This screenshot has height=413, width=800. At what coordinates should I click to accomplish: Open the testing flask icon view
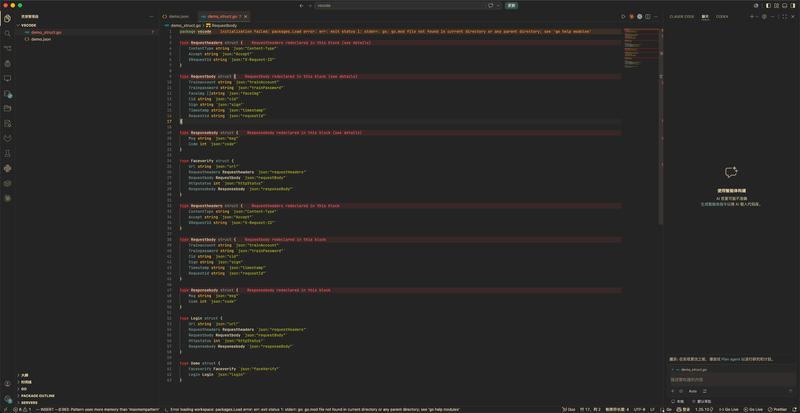click(x=8, y=153)
